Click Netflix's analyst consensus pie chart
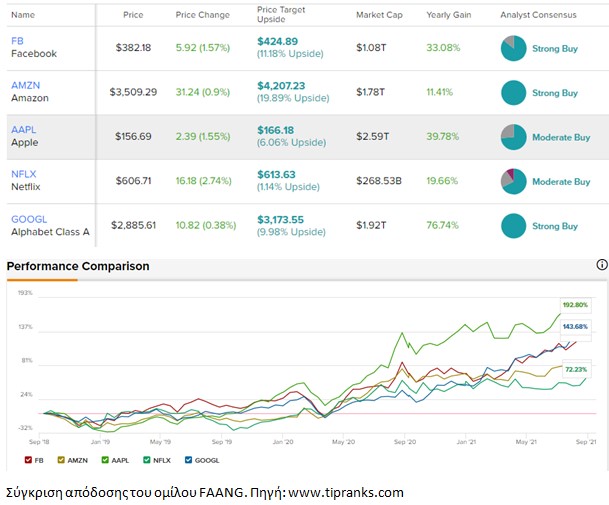The height and width of the screenshot is (505, 609). 513,181
